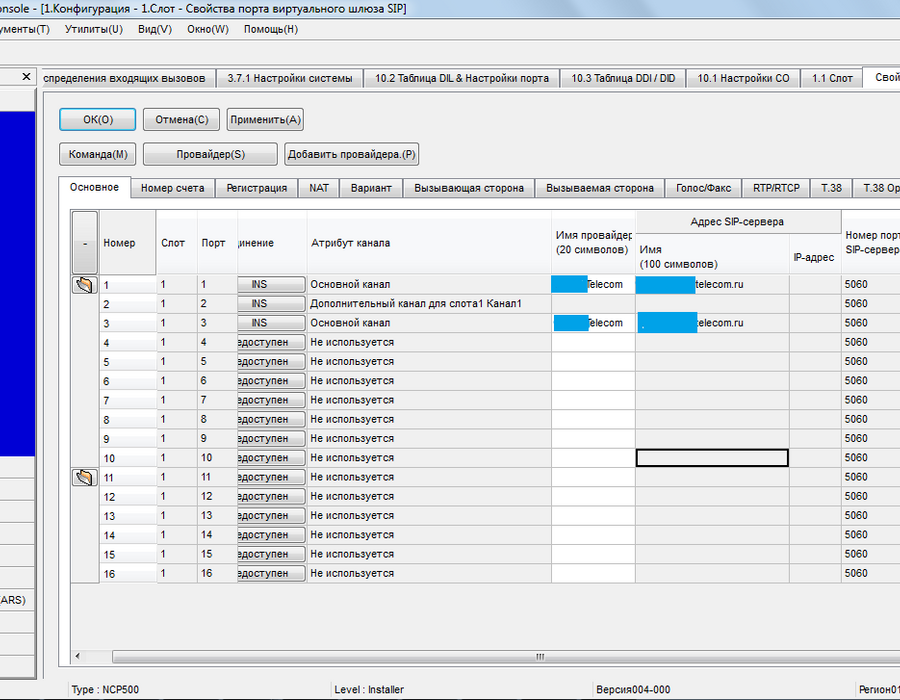900x700 pixels.
Task: Click the scrollbar left arrow below the table
Action: click(x=78, y=656)
